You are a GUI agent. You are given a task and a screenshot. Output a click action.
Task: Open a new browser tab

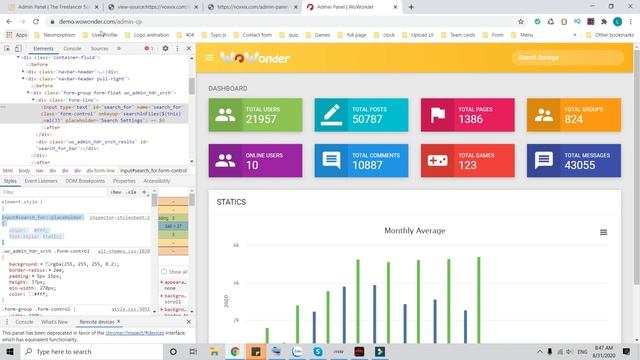411,7
